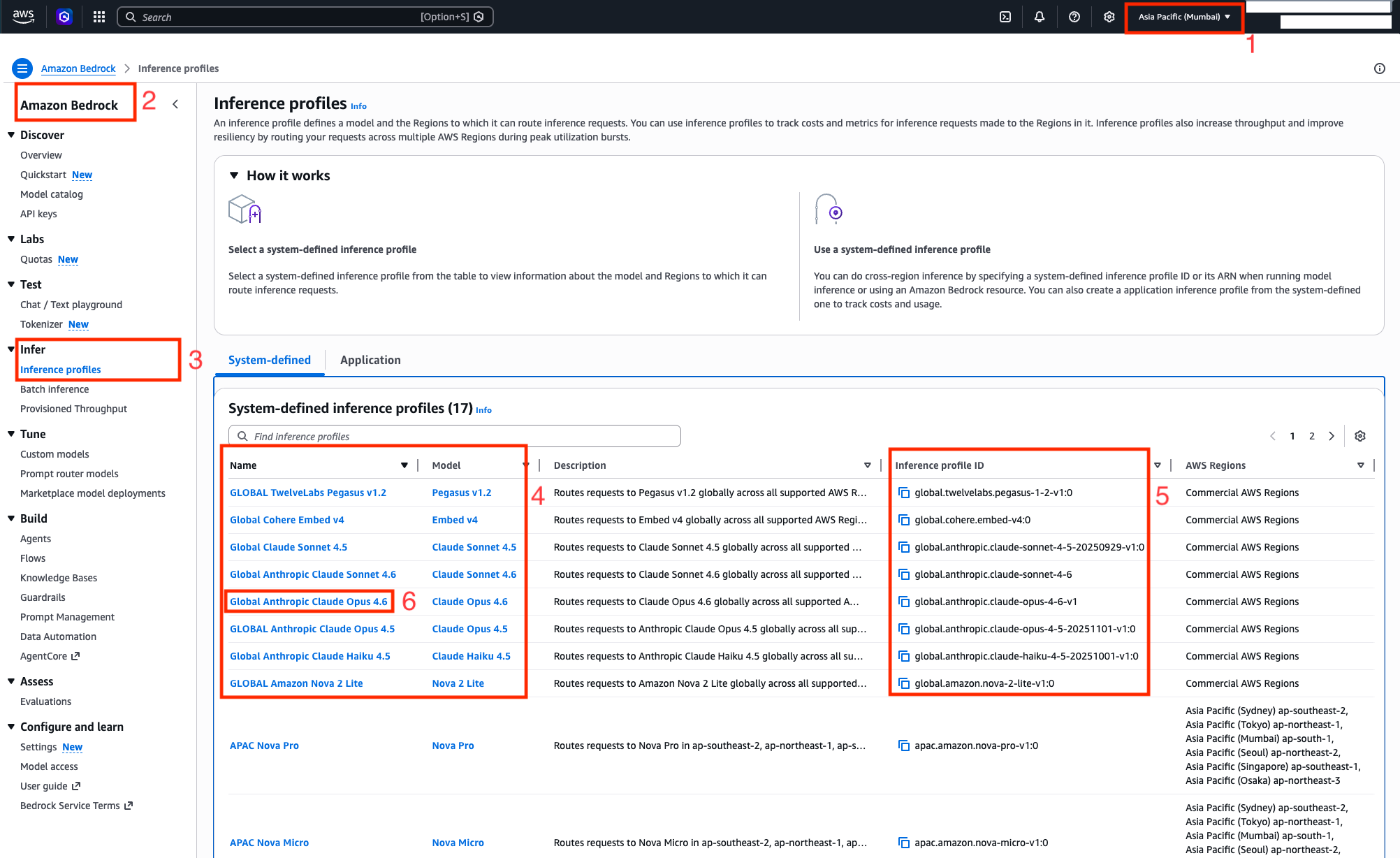Screen dimensions: 1400x858
Task: Open the Name column filter dropdown
Action: tap(404, 465)
